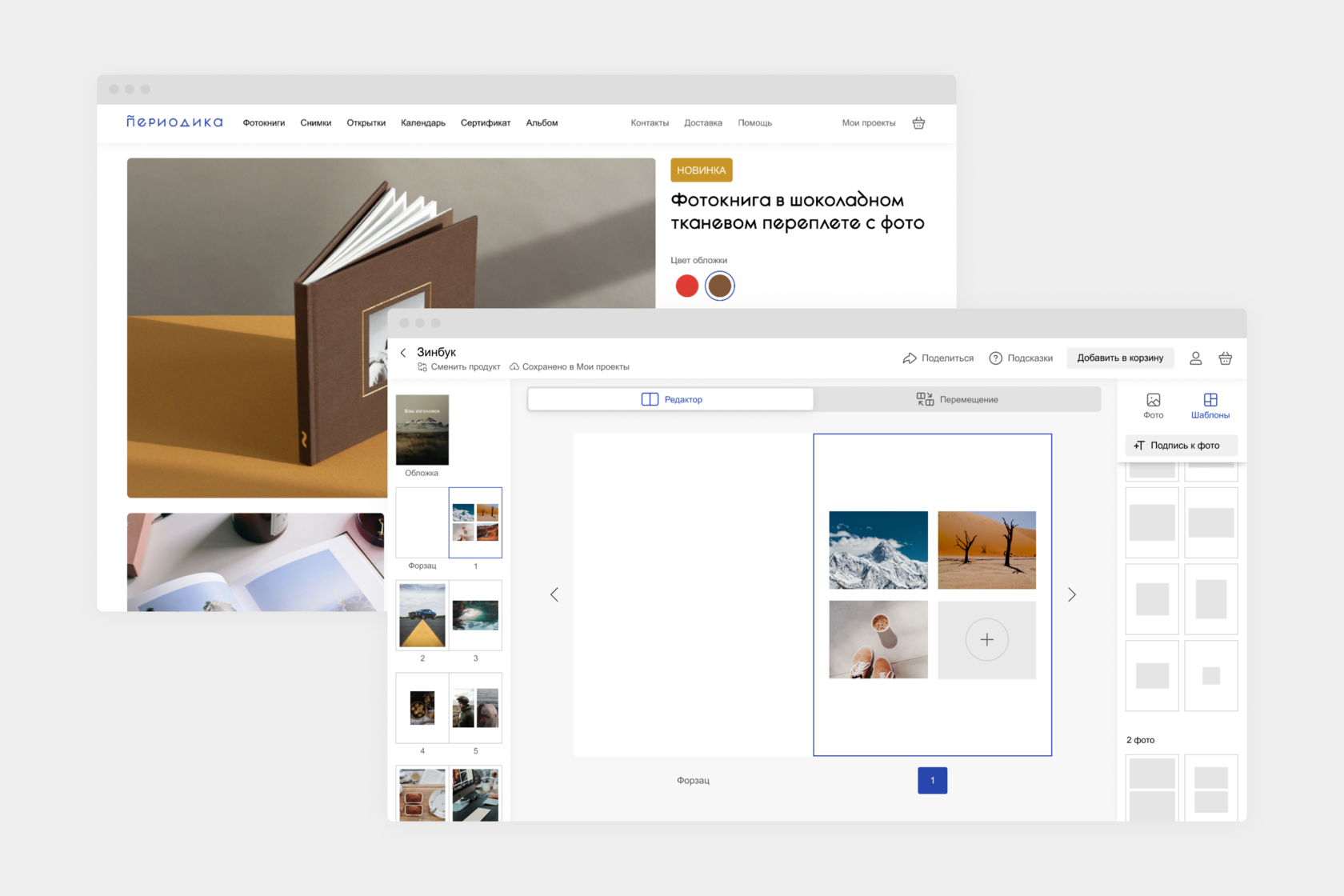This screenshot has width=1344, height=896.
Task: Click the blank left Форзац page on the canvas
Action: point(694,594)
